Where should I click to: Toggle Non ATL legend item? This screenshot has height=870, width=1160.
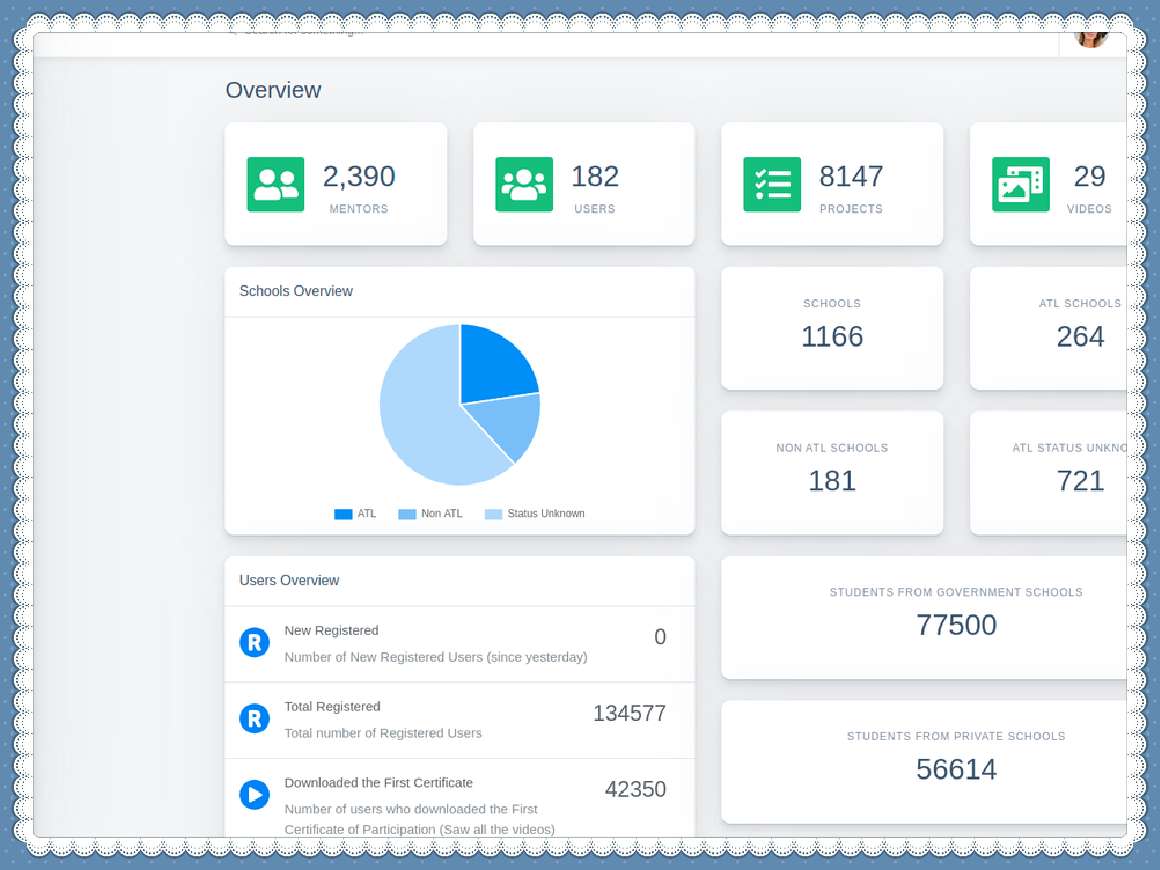coord(430,514)
